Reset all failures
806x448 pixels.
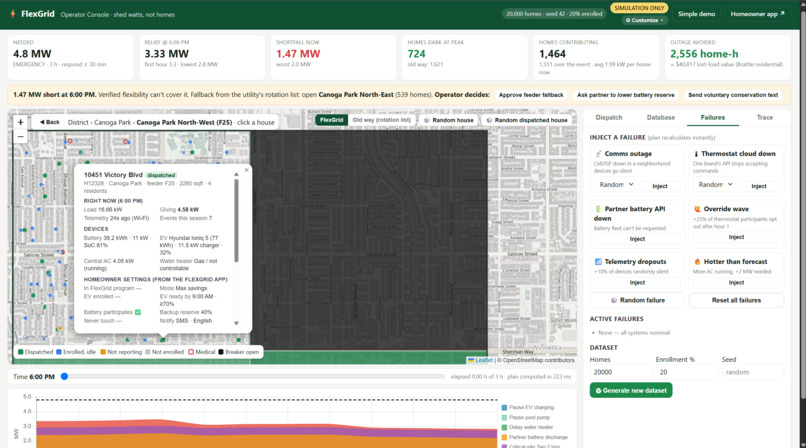click(x=736, y=300)
